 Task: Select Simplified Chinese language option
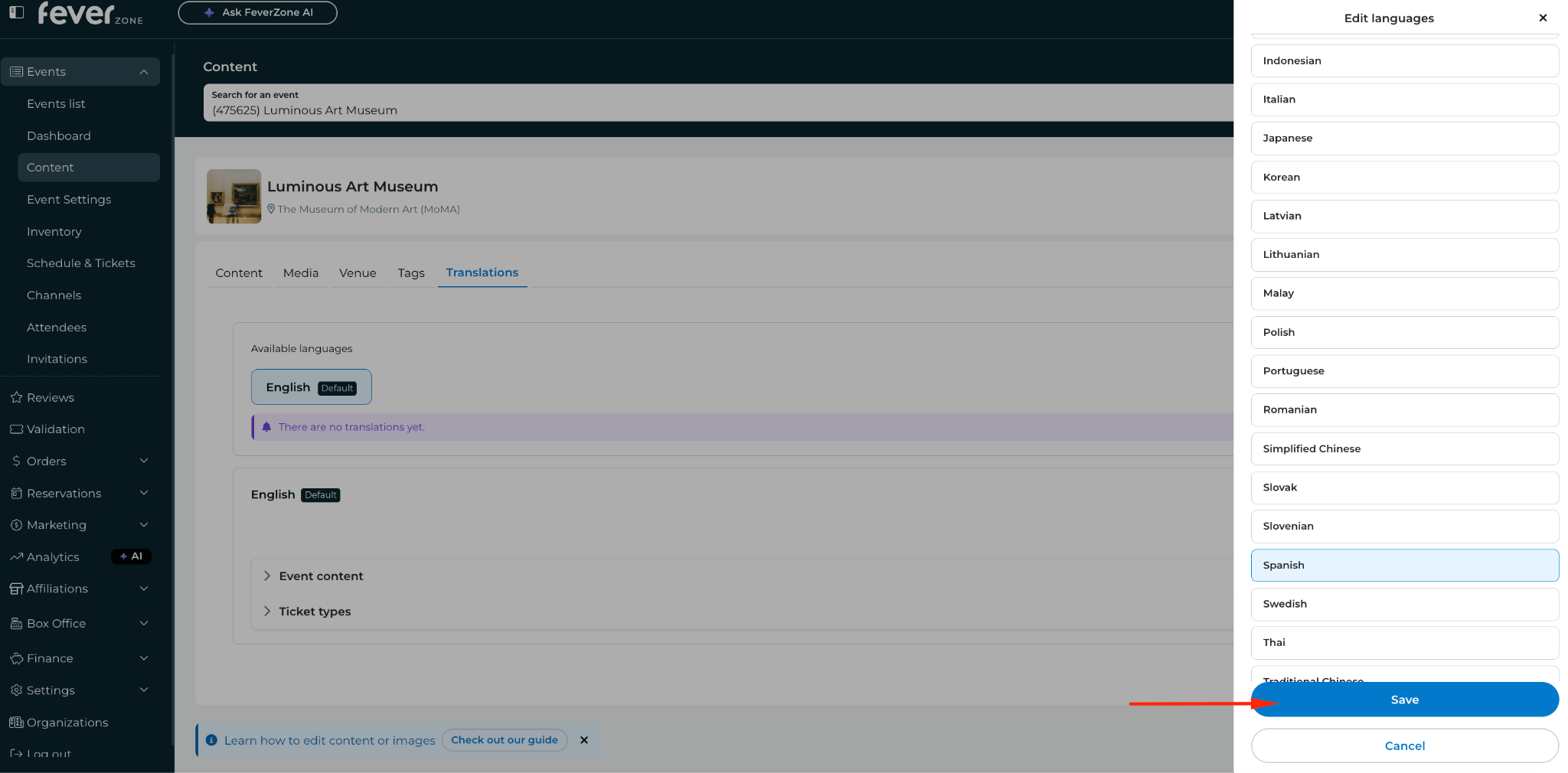(1405, 449)
